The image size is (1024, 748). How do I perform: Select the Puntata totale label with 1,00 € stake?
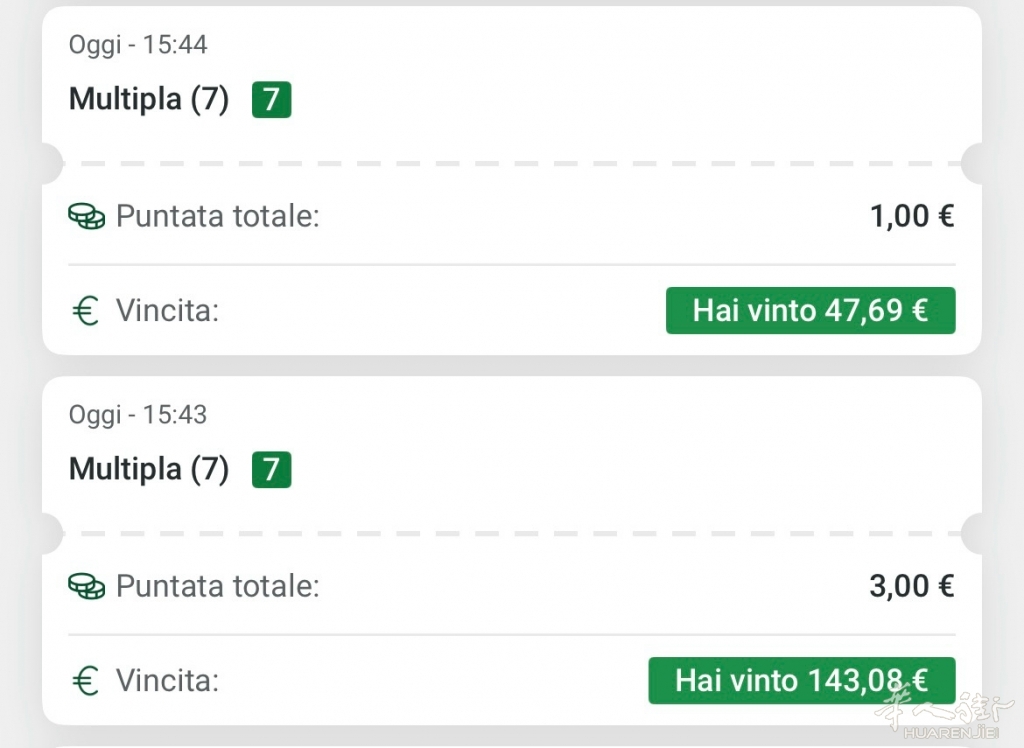218,216
